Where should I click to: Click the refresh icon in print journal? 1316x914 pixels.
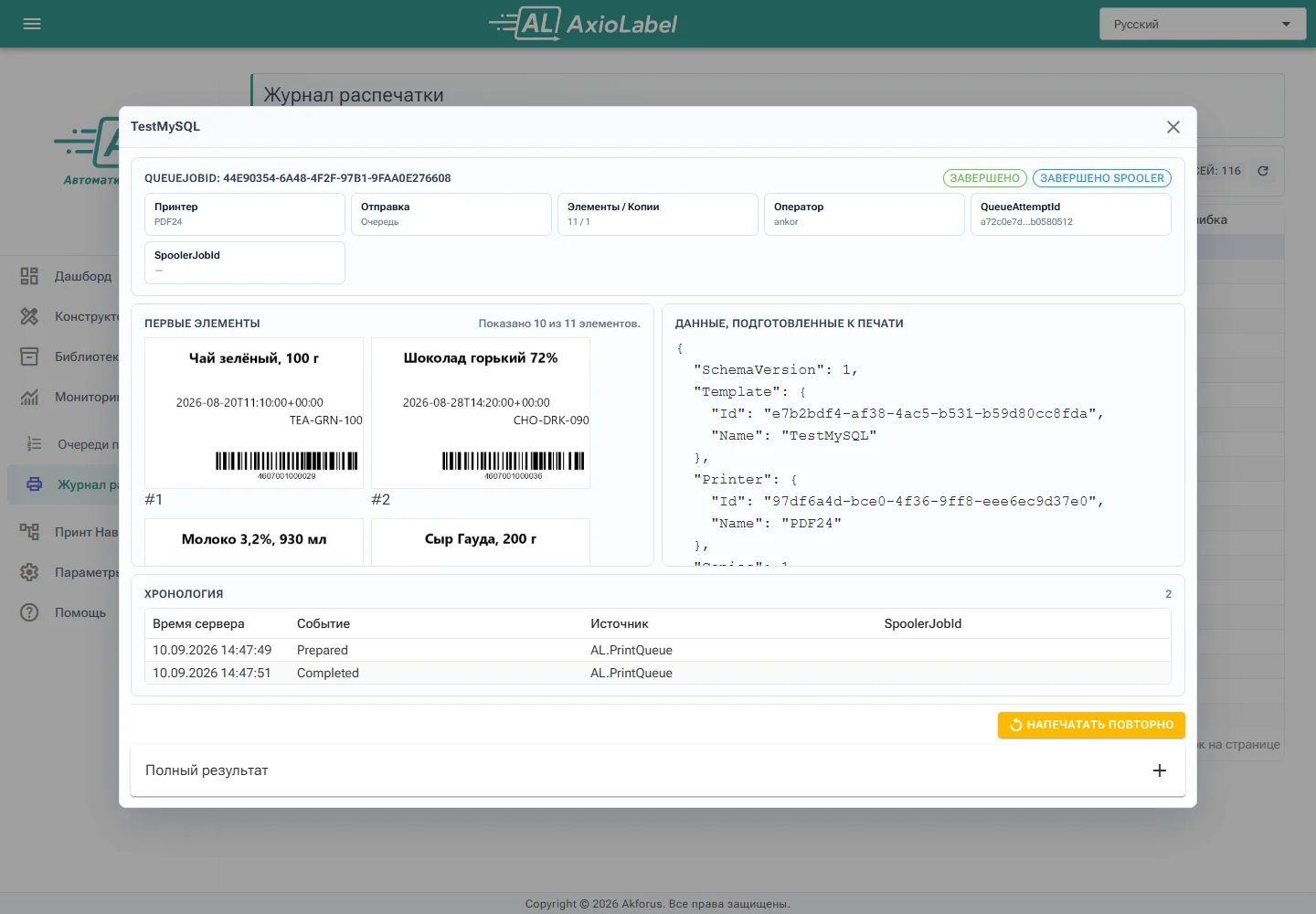pos(1263,171)
